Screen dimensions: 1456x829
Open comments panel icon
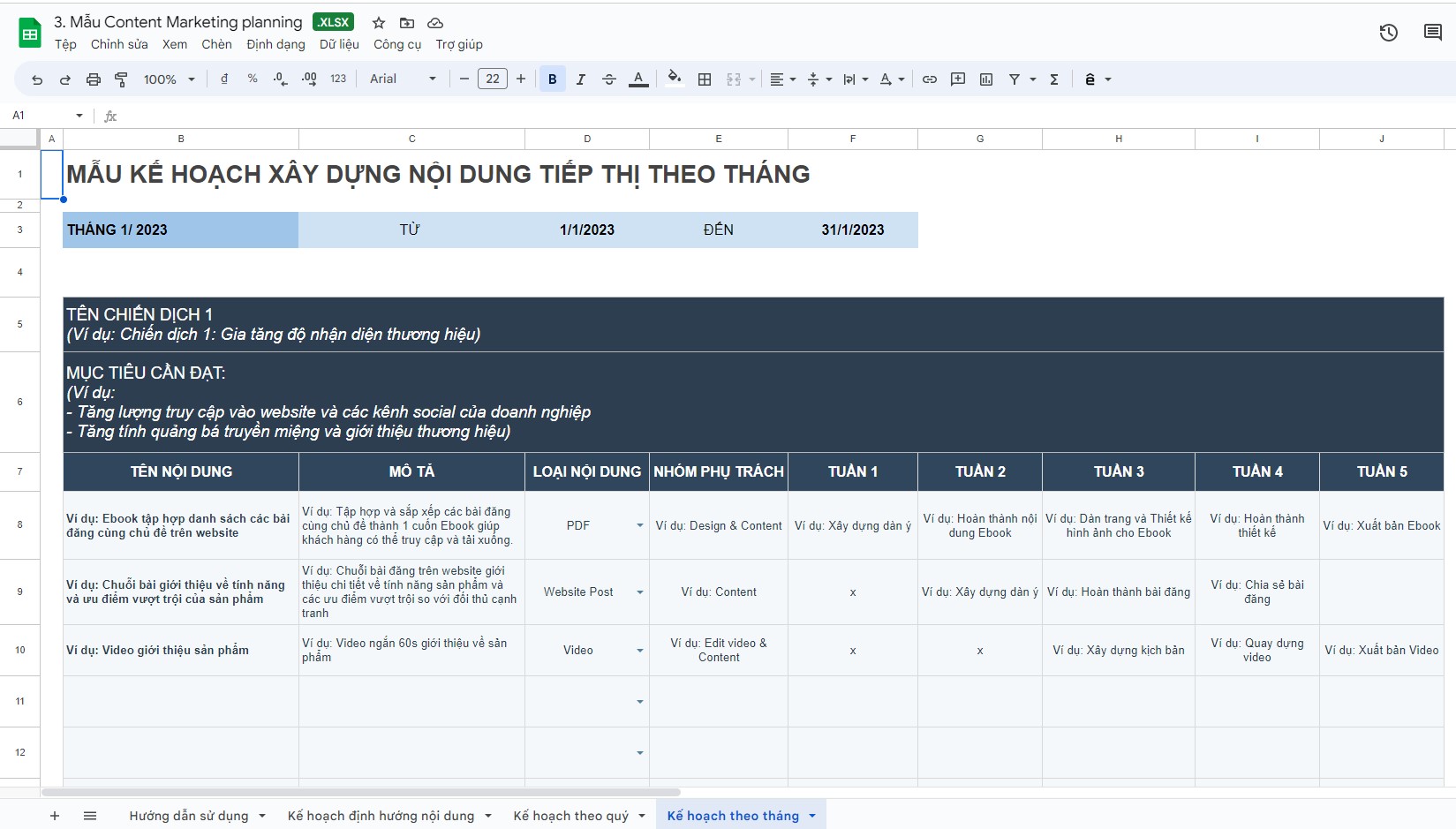coord(1433,33)
